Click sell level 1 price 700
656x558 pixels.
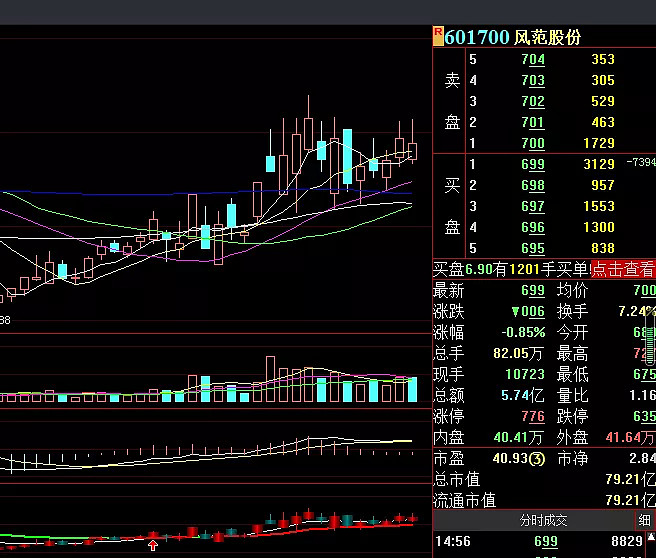coord(533,143)
